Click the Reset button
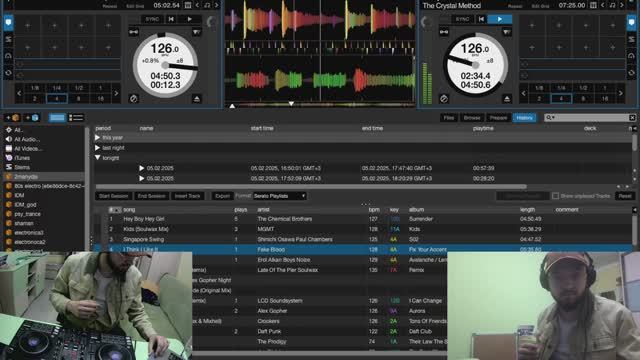 [625, 196]
